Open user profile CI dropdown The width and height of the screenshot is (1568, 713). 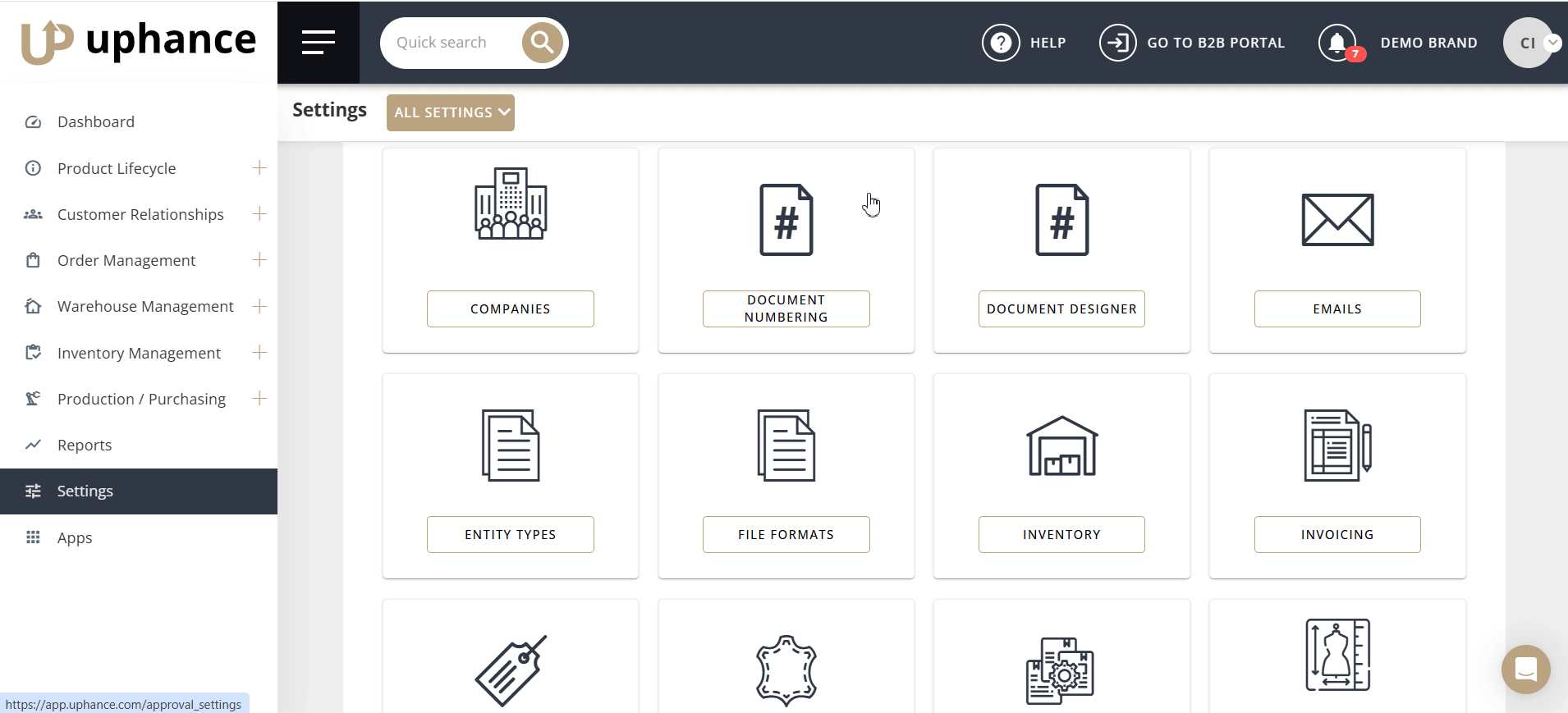click(1531, 43)
